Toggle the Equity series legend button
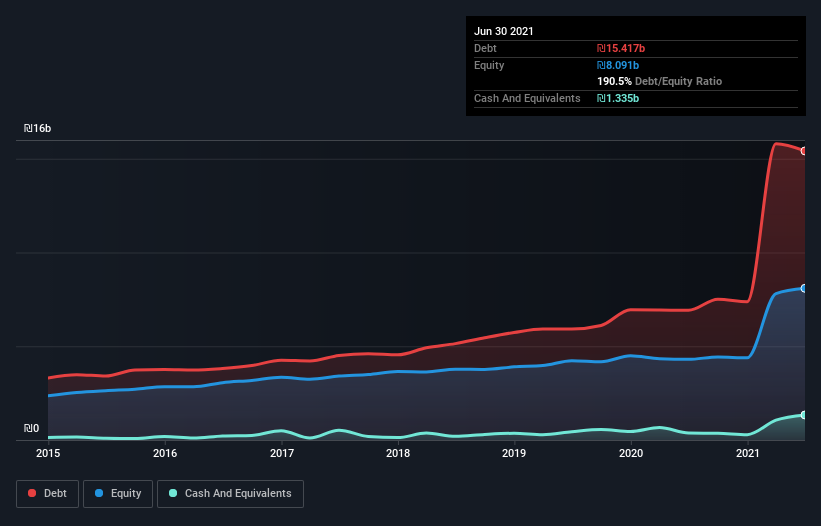The width and height of the screenshot is (821, 526). tap(118, 494)
